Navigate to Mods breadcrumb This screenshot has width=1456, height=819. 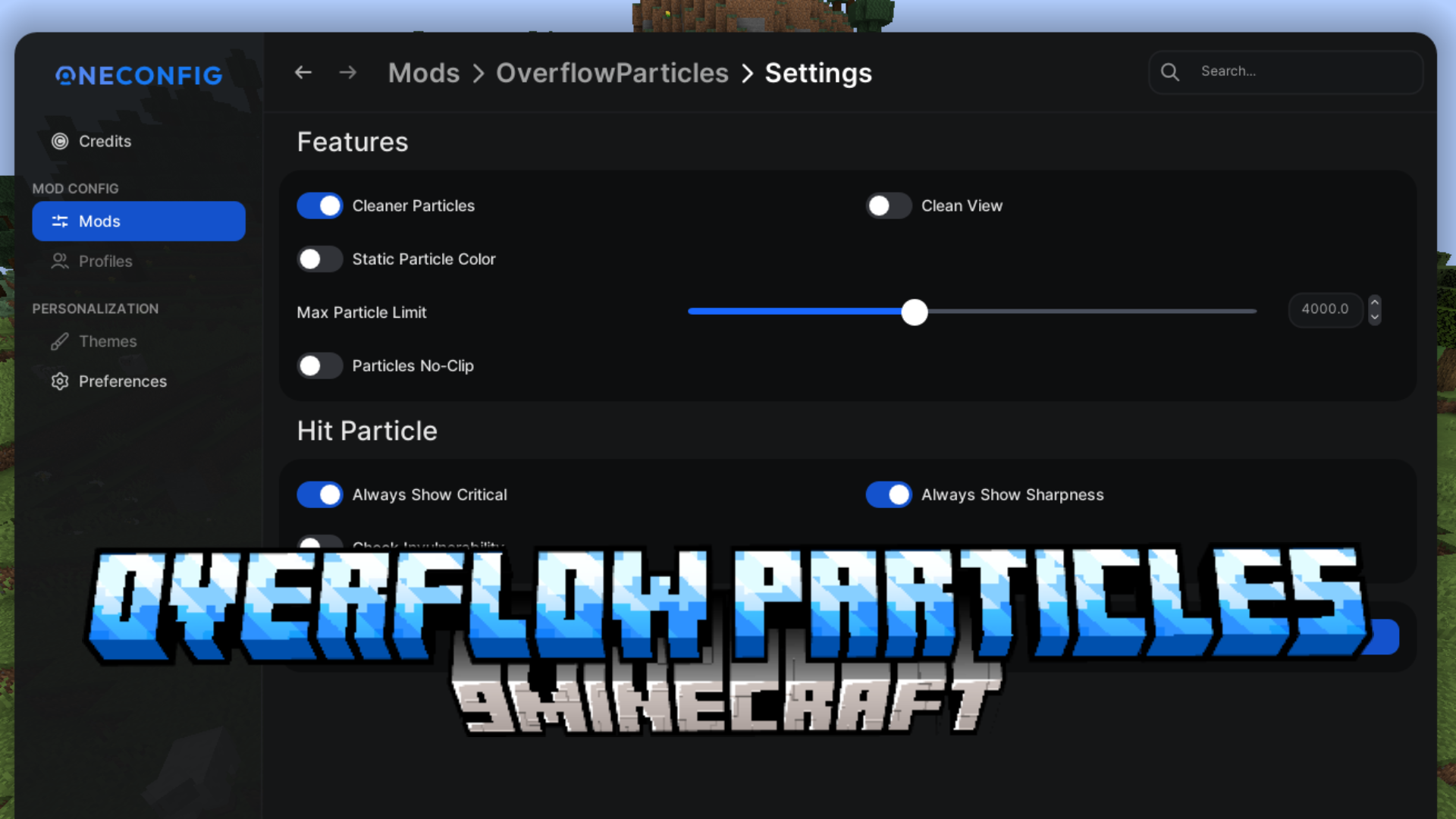pos(424,73)
